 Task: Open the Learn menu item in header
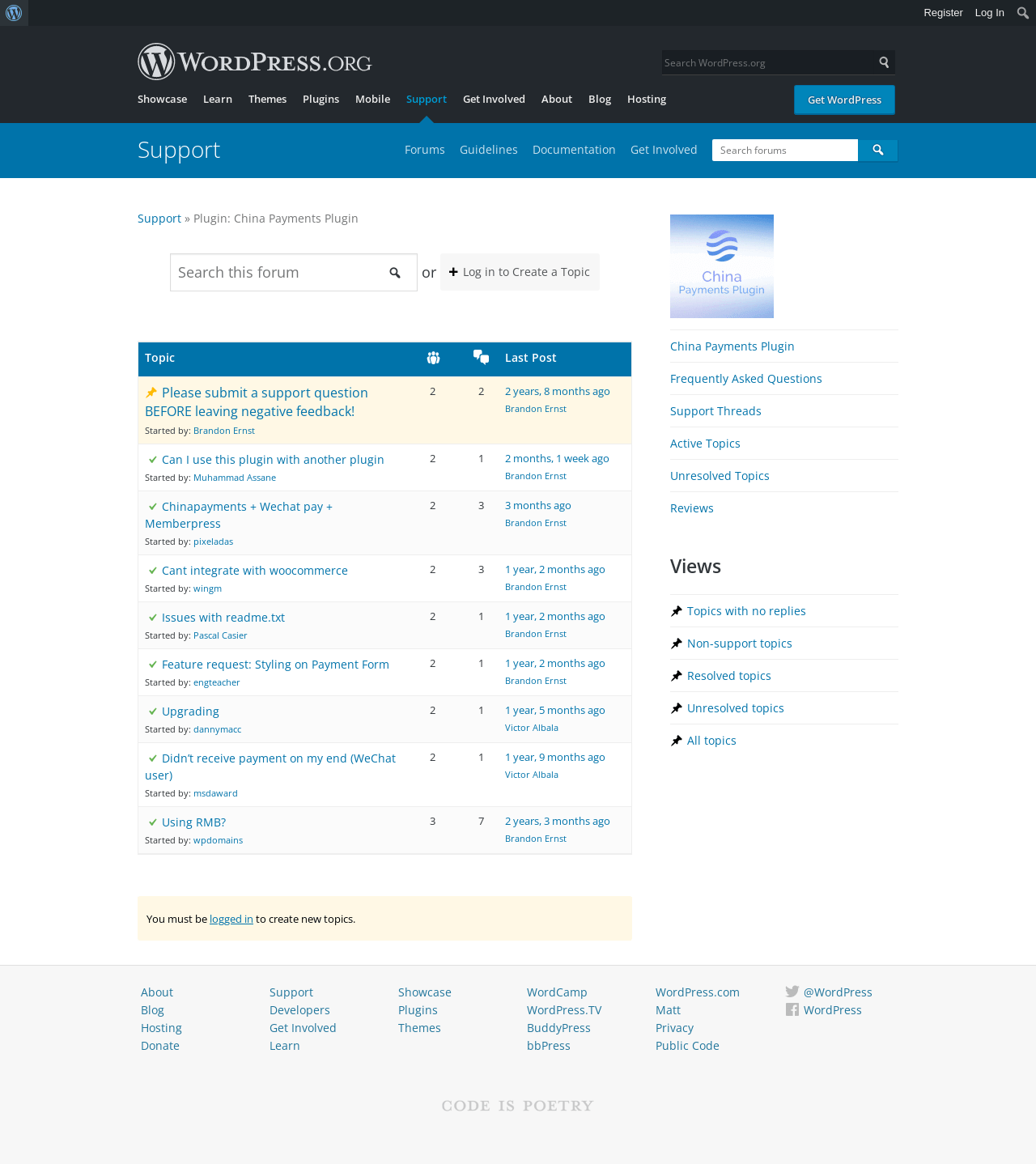point(218,99)
